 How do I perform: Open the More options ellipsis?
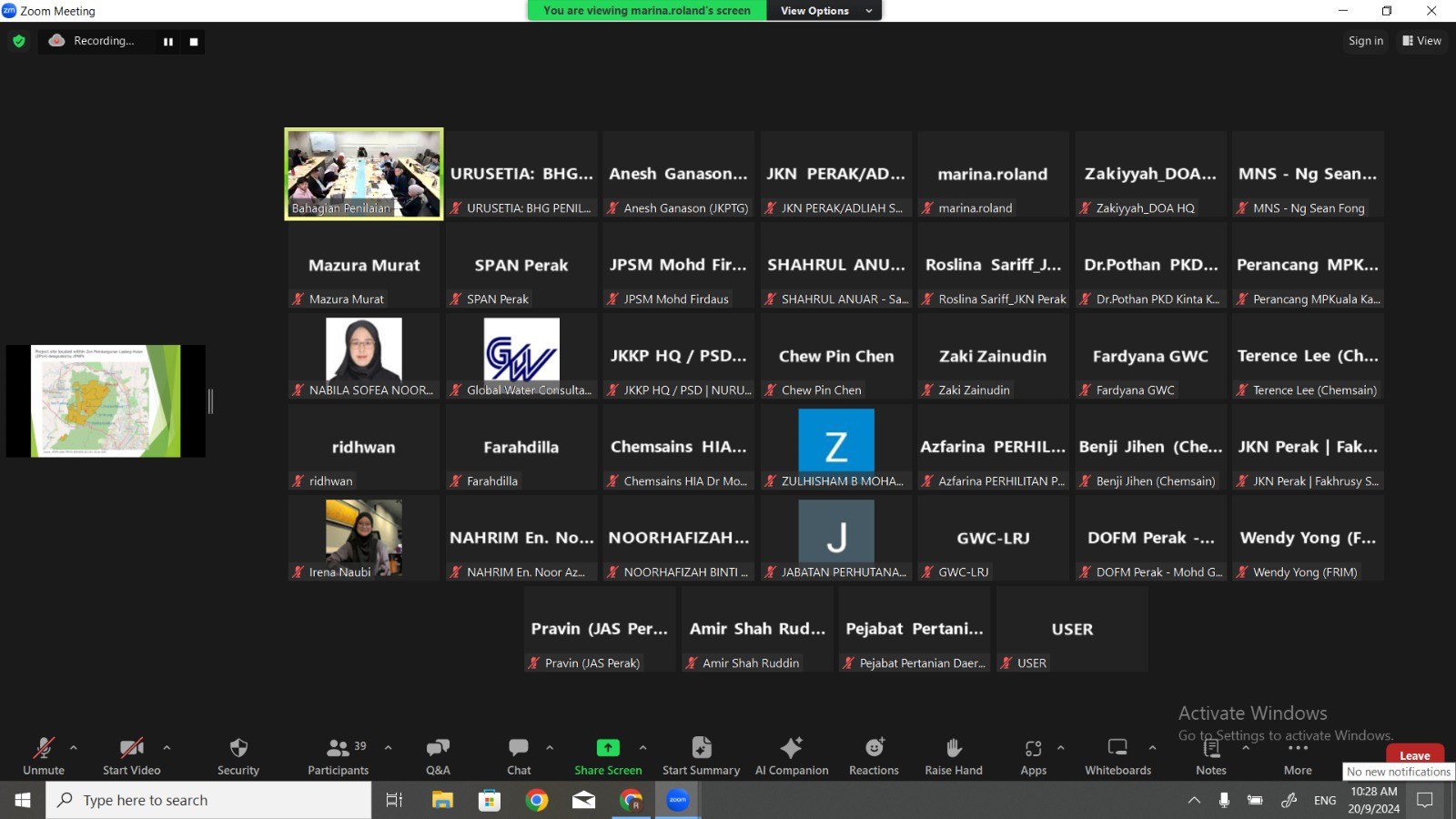point(1298,748)
